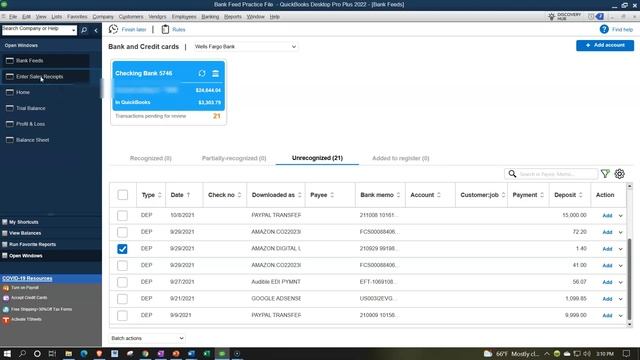
Task: Open Excel from the taskbar
Action: (207, 353)
